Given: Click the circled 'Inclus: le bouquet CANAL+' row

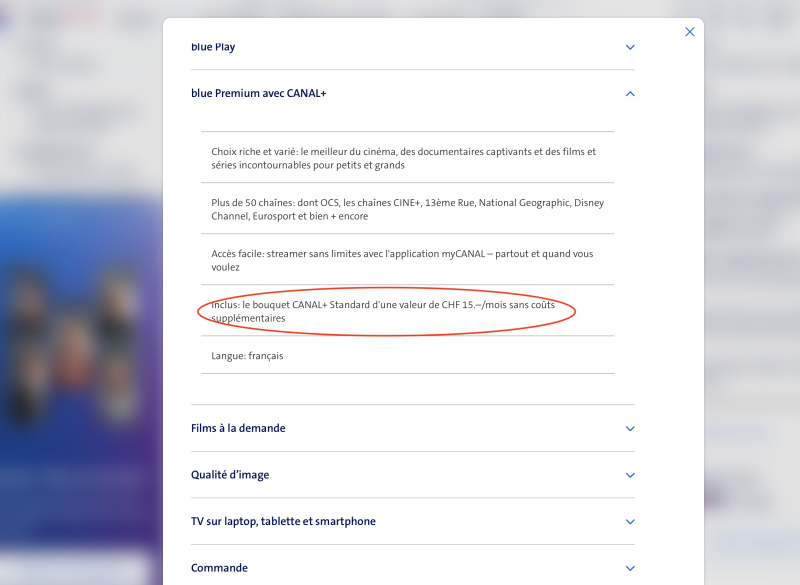Looking at the screenshot, I should click(x=383, y=311).
